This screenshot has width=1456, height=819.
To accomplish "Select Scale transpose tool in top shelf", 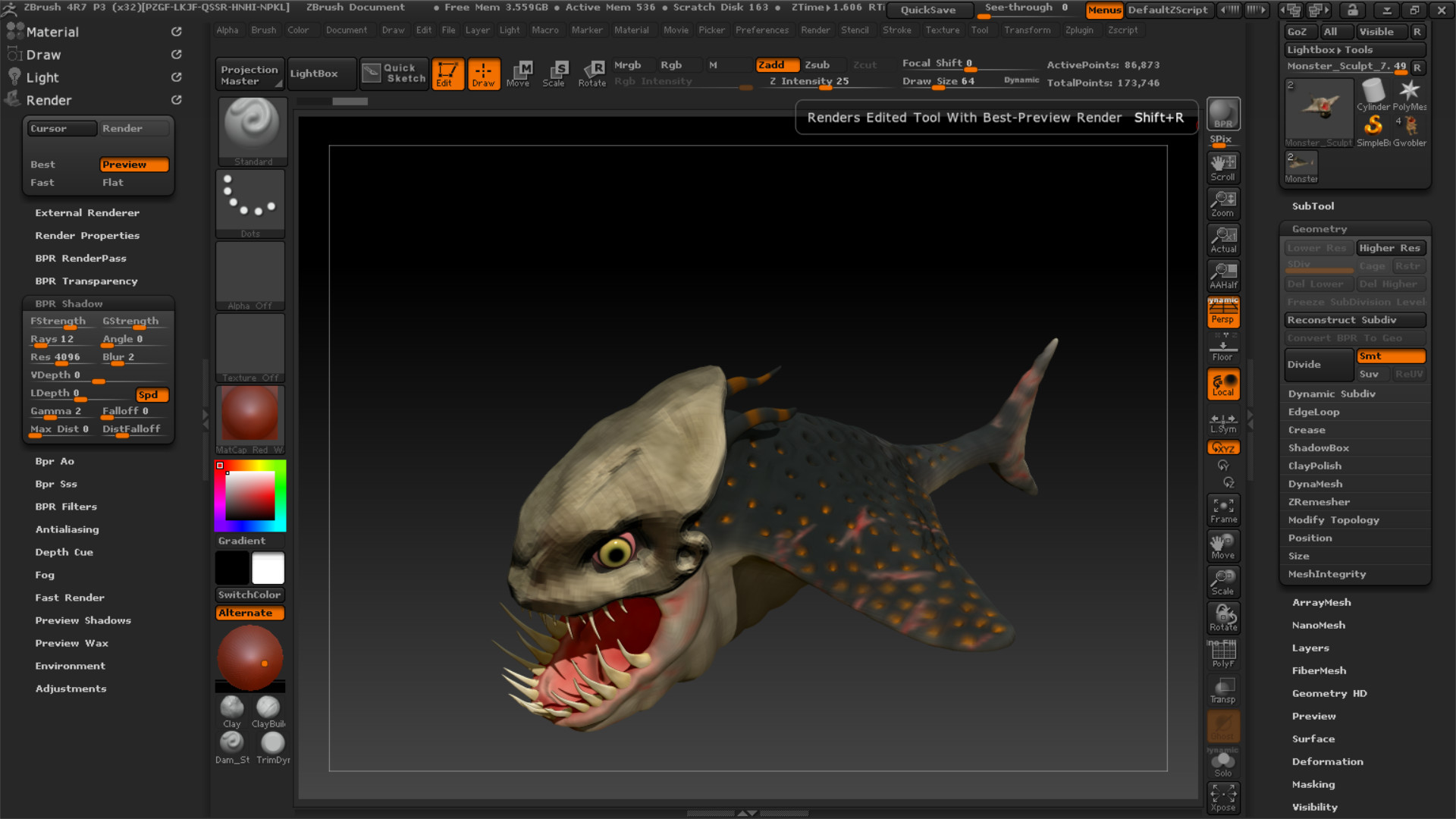I will point(555,74).
